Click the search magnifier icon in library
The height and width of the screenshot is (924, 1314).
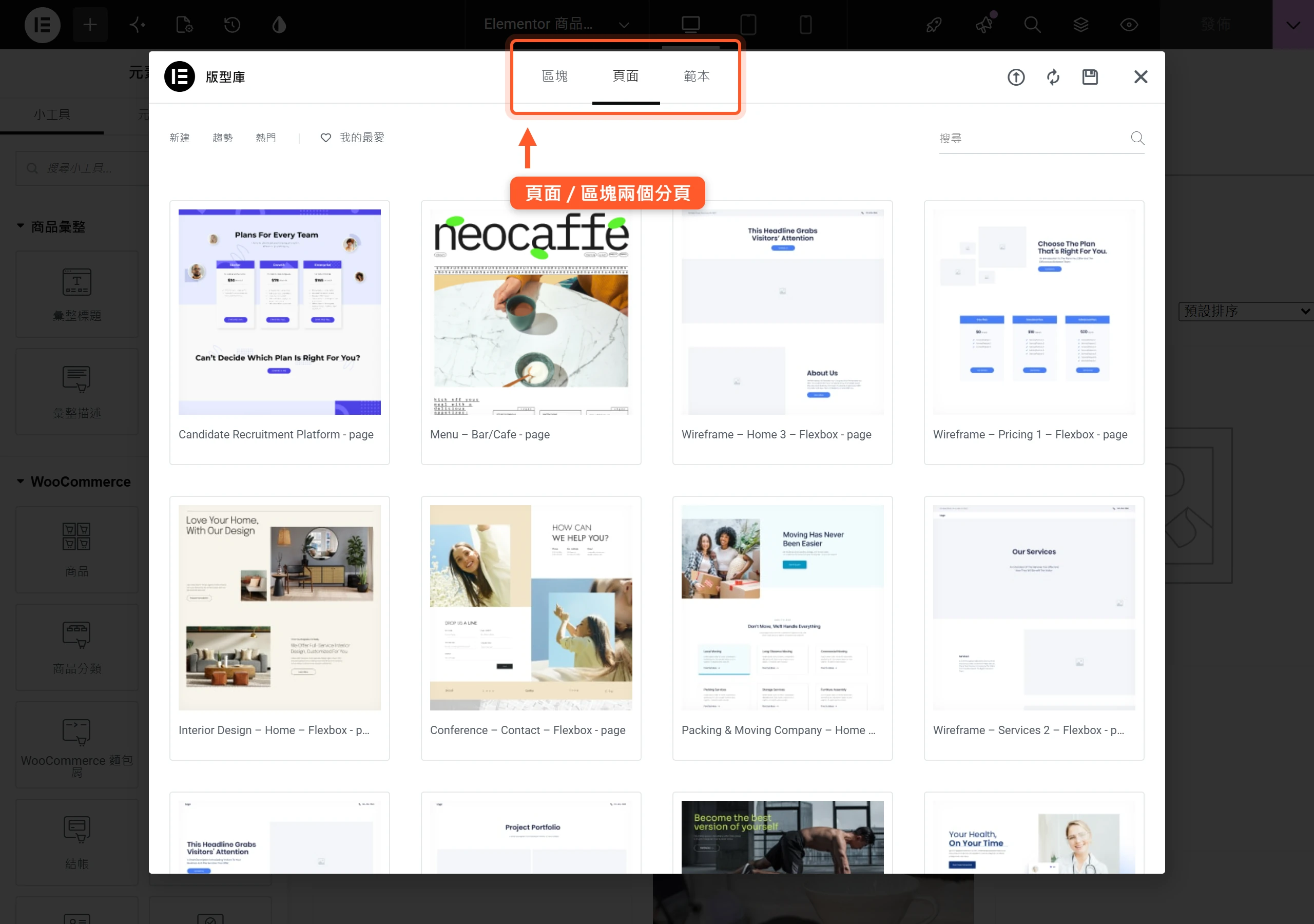pos(1137,138)
